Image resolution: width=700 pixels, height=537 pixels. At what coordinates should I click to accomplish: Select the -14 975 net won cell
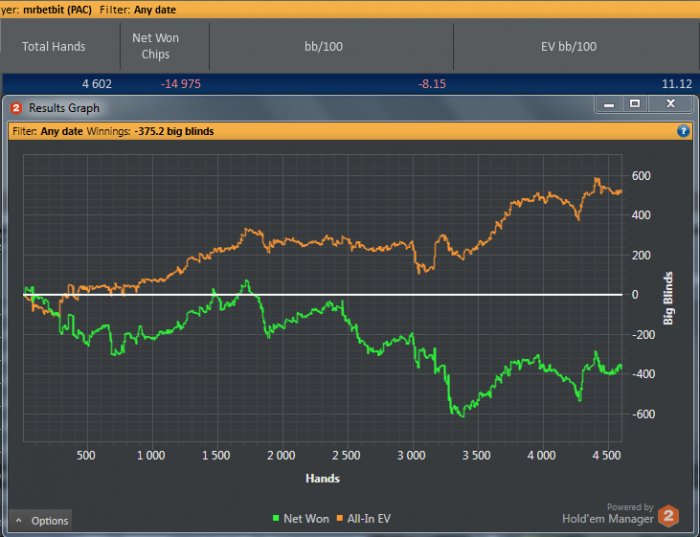coord(180,83)
